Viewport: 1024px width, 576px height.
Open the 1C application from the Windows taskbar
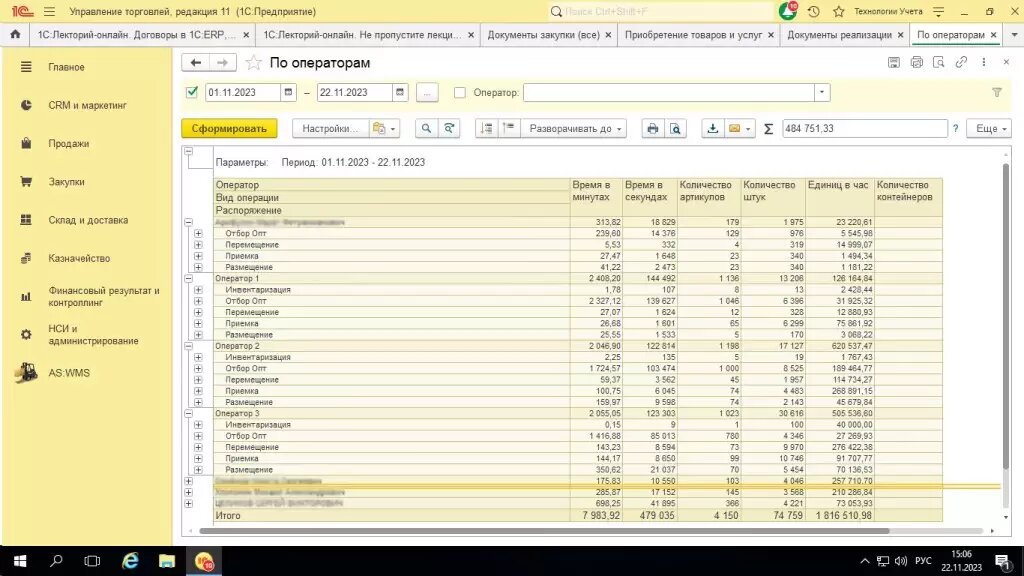[x=204, y=561]
